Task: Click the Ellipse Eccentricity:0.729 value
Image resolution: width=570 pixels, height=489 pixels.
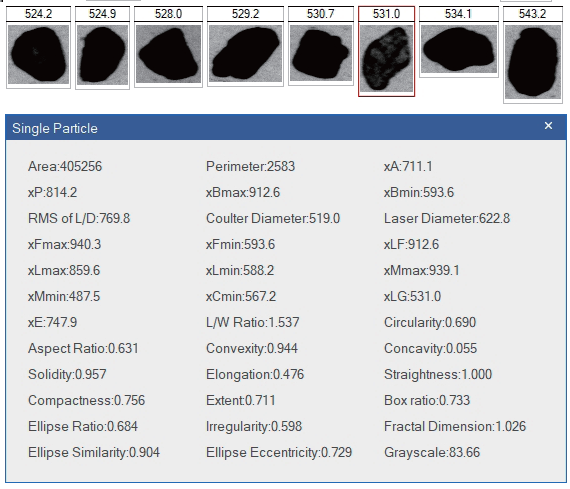Action: (279, 453)
